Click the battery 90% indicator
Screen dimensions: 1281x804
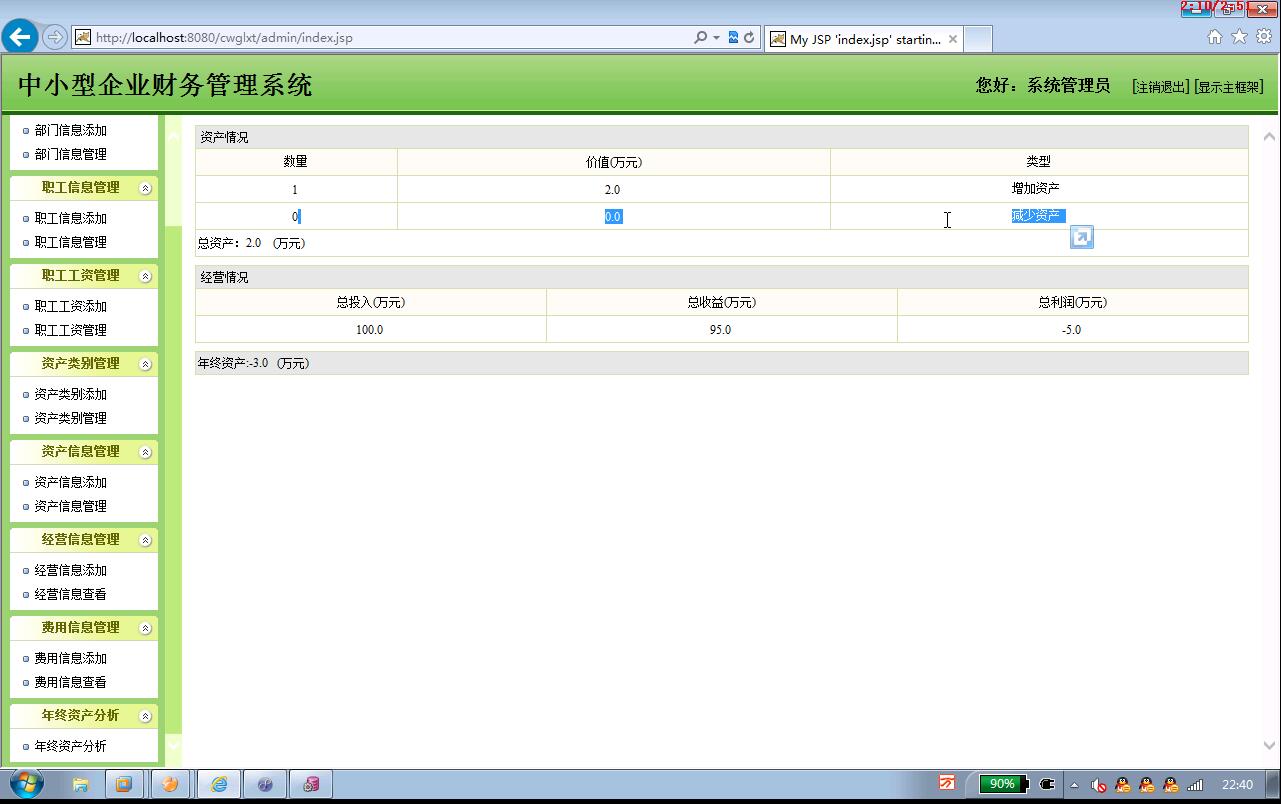click(1001, 784)
